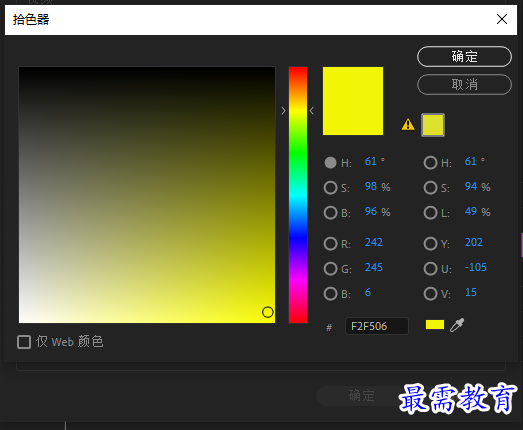Click the right hue slider arrow marker
This screenshot has width=523, height=430.
coord(312,111)
